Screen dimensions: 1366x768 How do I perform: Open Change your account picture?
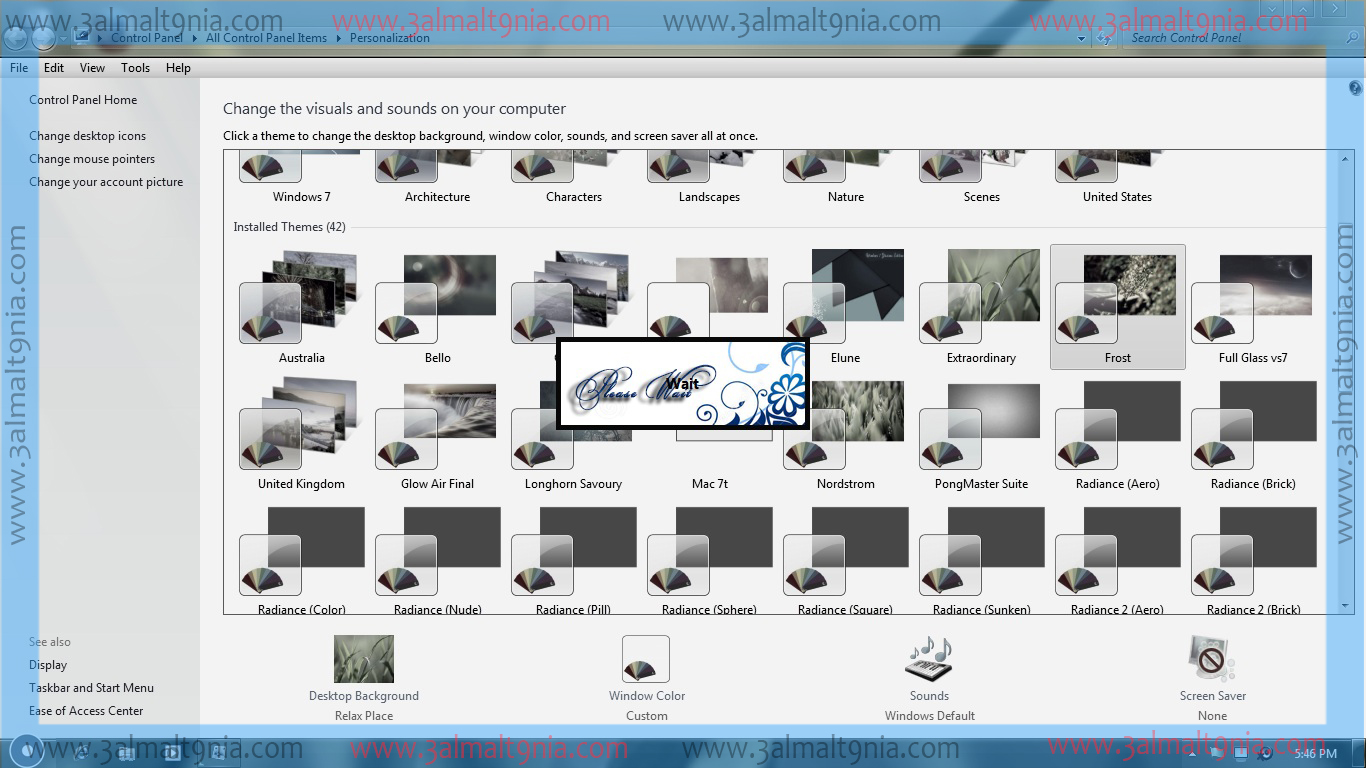[106, 182]
